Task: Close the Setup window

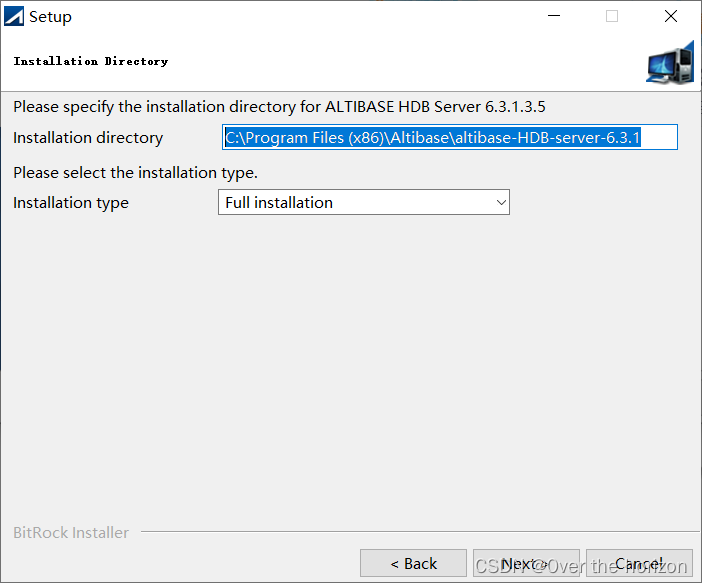Action: click(x=671, y=16)
